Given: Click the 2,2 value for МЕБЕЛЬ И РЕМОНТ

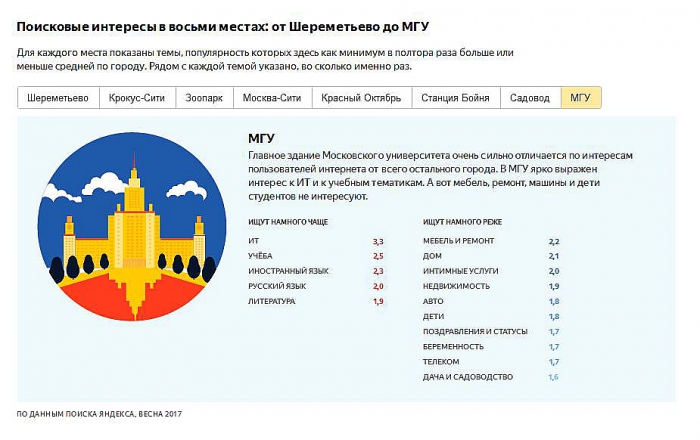Looking at the screenshot, I should (x=554, y=241).
